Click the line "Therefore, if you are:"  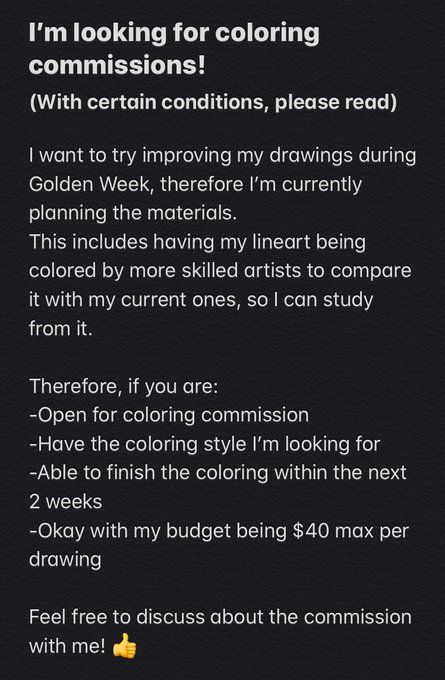pos(124,386)
